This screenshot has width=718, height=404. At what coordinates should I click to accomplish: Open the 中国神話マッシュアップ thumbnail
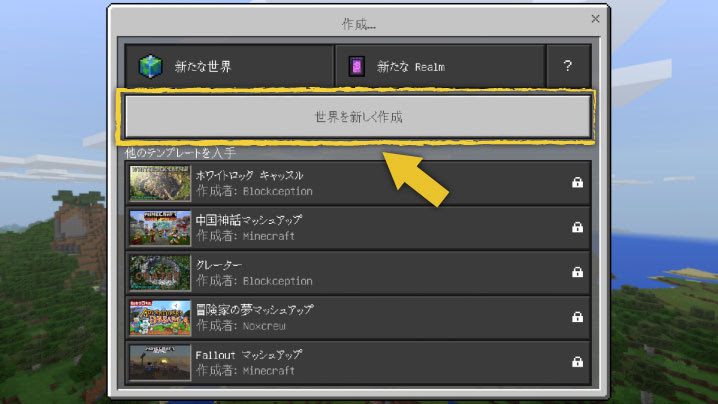[x=160, y=228]
